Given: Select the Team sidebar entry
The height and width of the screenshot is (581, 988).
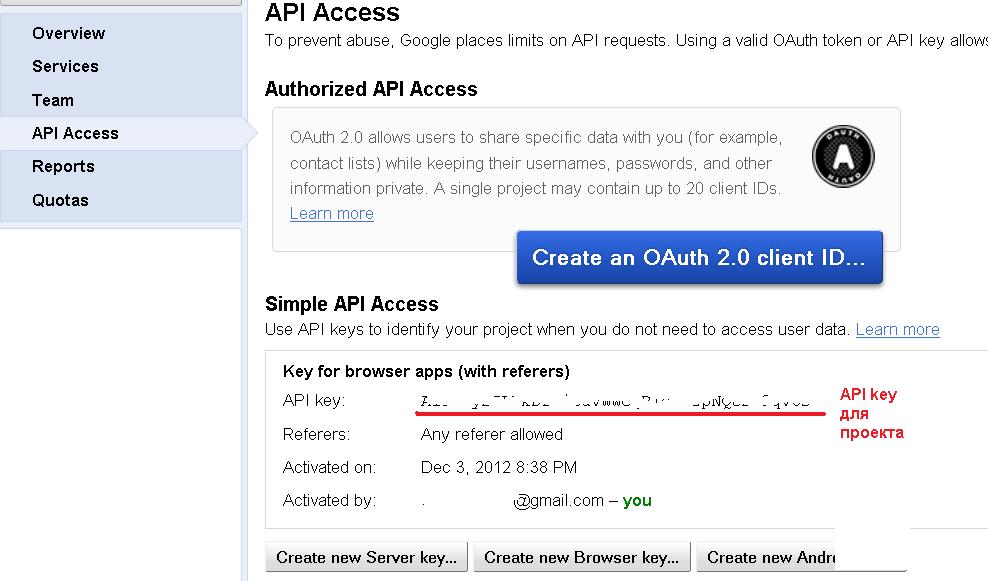Looking at the screenshot, I should click(x=52, y=99).
